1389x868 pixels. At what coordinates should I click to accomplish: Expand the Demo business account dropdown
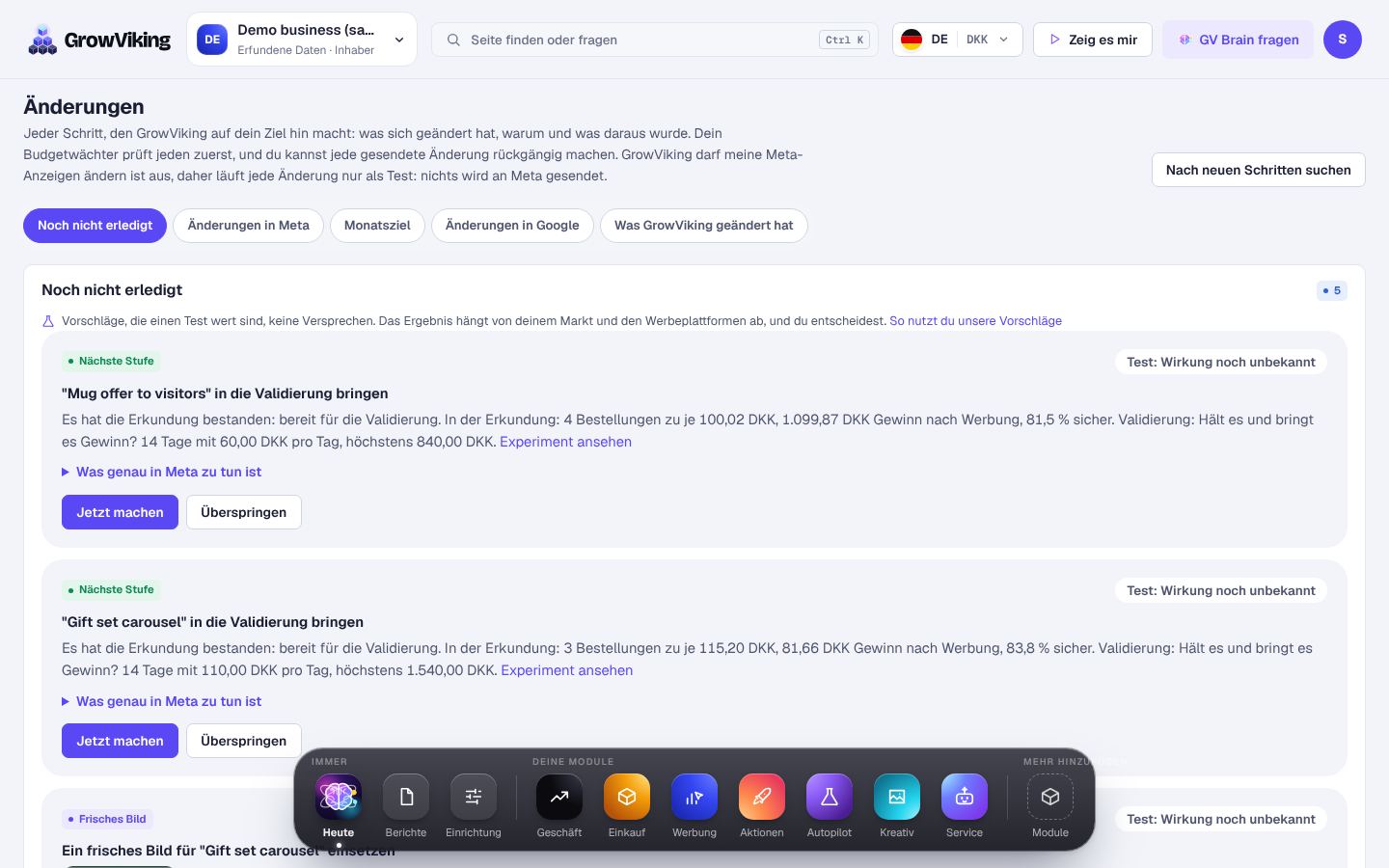click(302, 40)
